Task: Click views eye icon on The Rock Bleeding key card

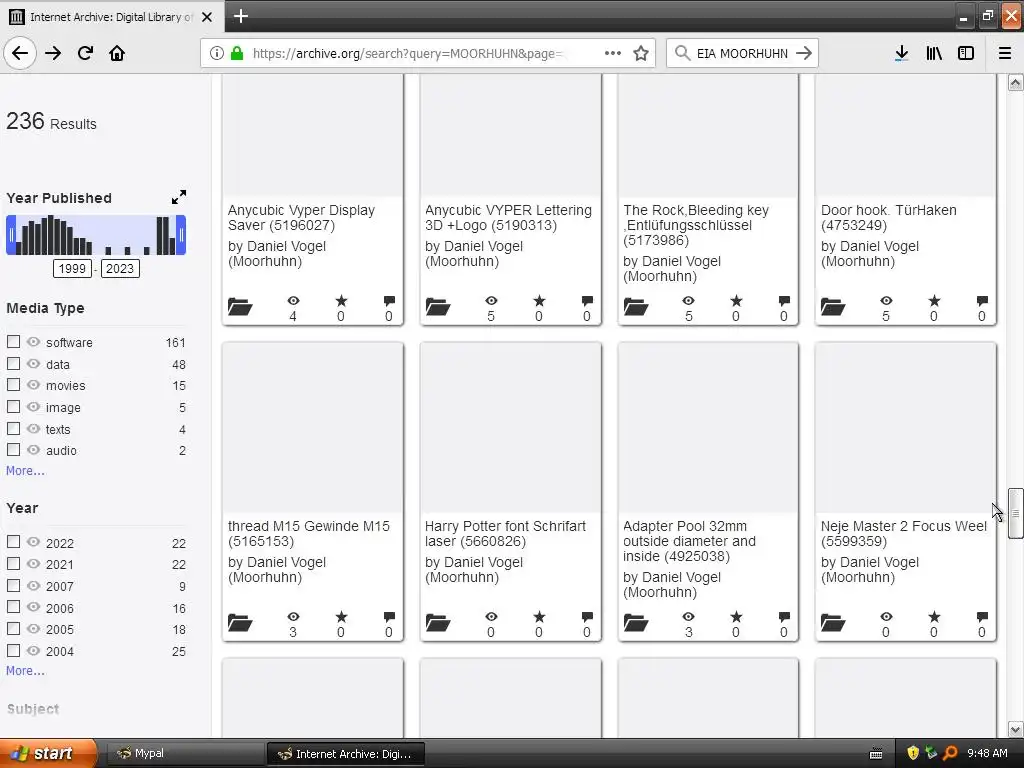Action: (688, 301)
